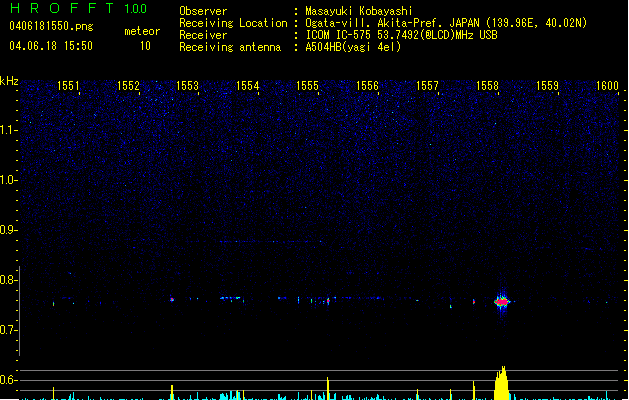Screen dimensions: 629x400
Task: Click the 1557 time axis marker
Action: tap(427, 86)
